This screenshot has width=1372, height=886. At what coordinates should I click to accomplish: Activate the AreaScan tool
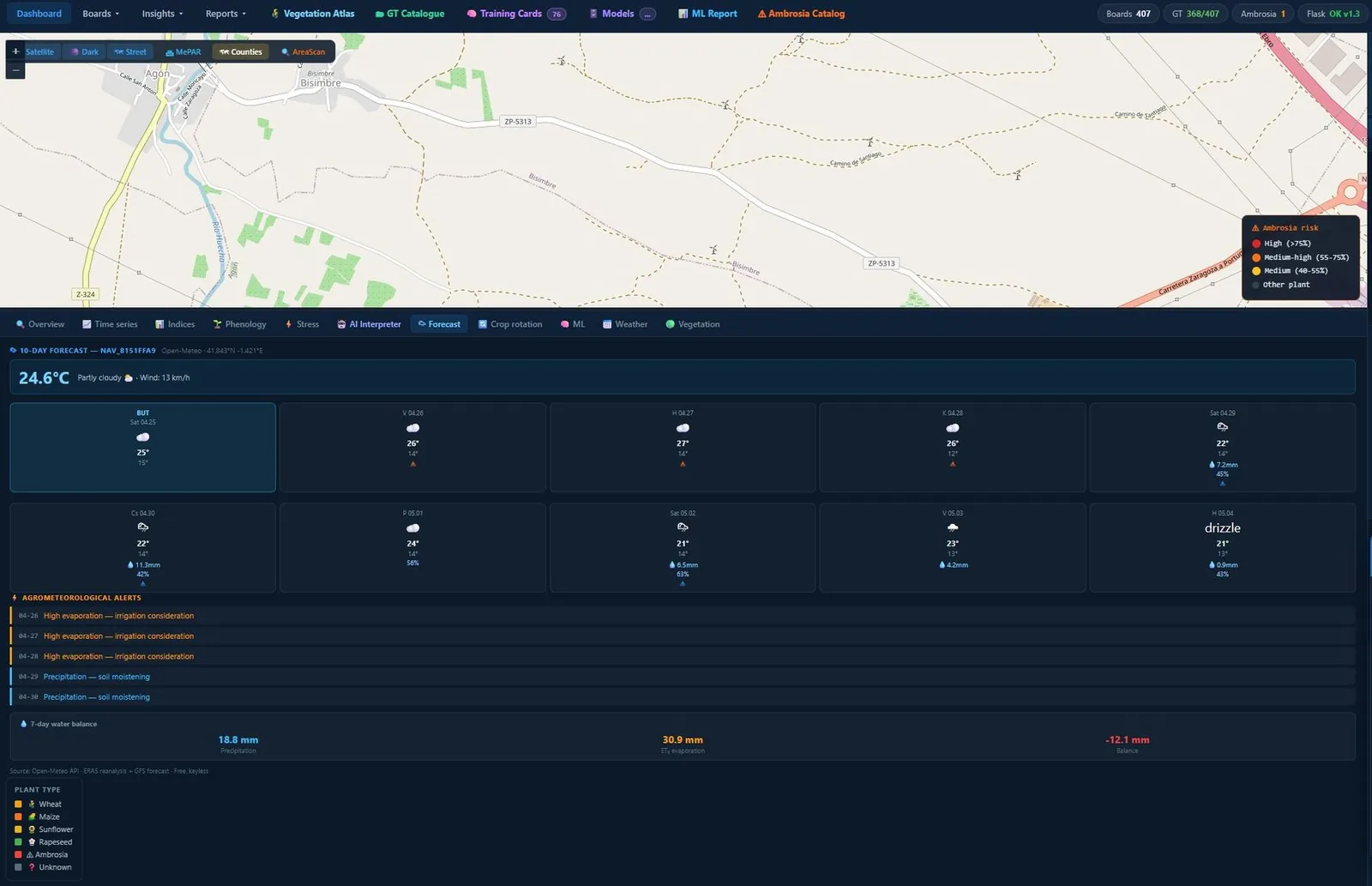(304, 51)
